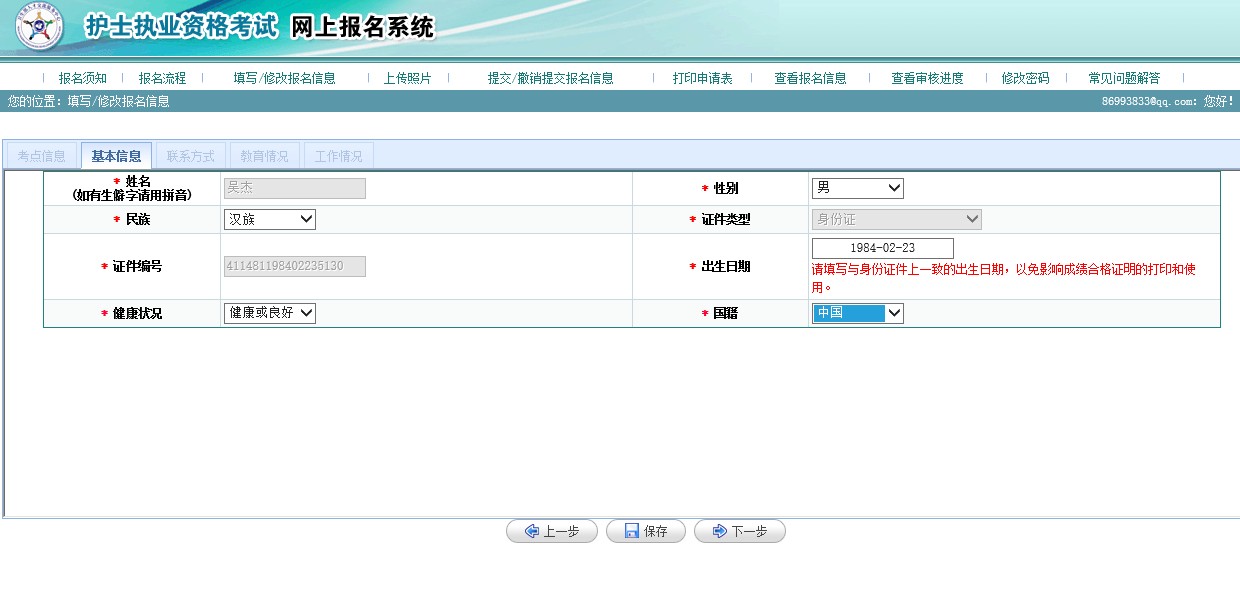Open 上传照片 upload photo page
The width and height of the screenshot is (1240, 595).
pyautogui.click(x=407, y=78)
